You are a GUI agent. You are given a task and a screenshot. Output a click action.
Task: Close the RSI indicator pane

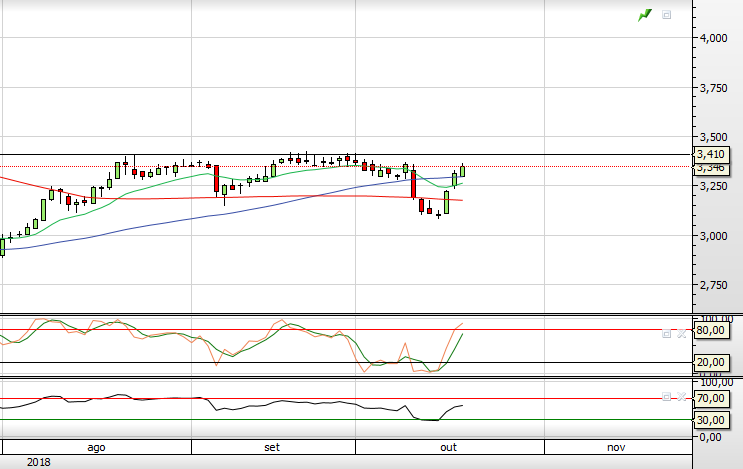point(681,397)
